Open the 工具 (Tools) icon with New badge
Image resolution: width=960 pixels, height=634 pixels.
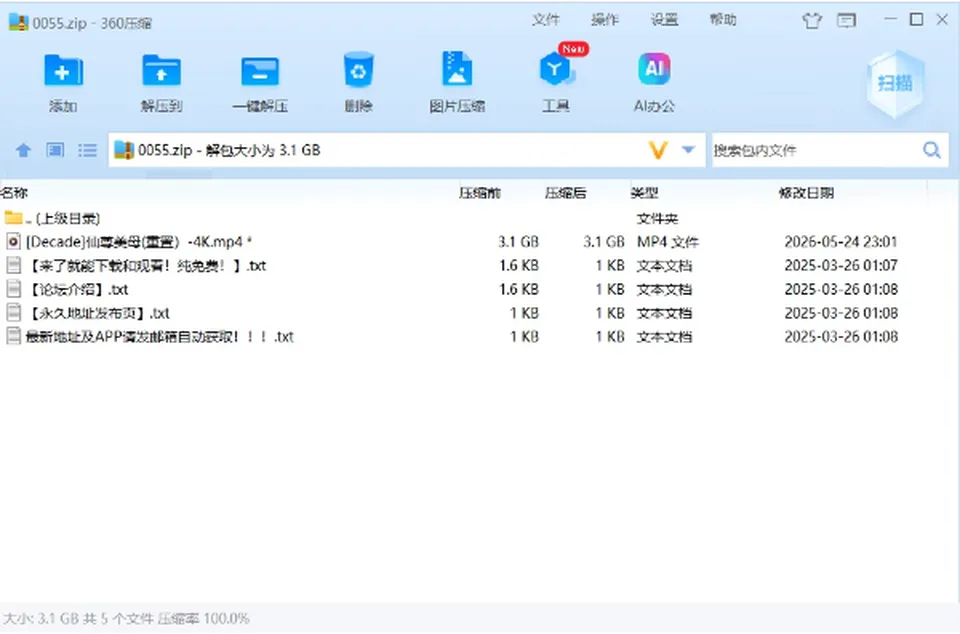[x=556, y=69]
